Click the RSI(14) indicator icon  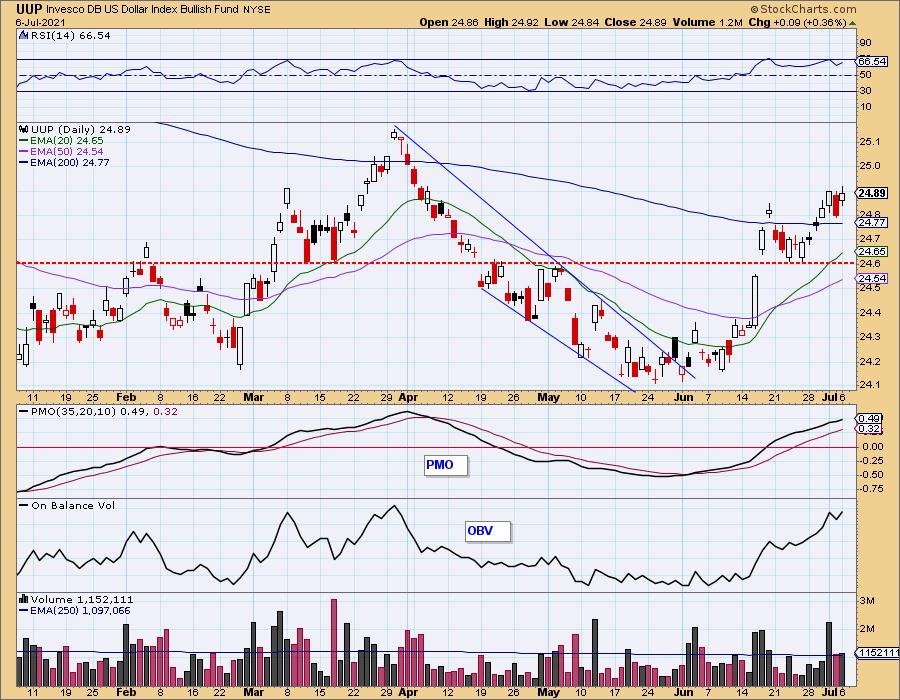[x=24, y=36]
